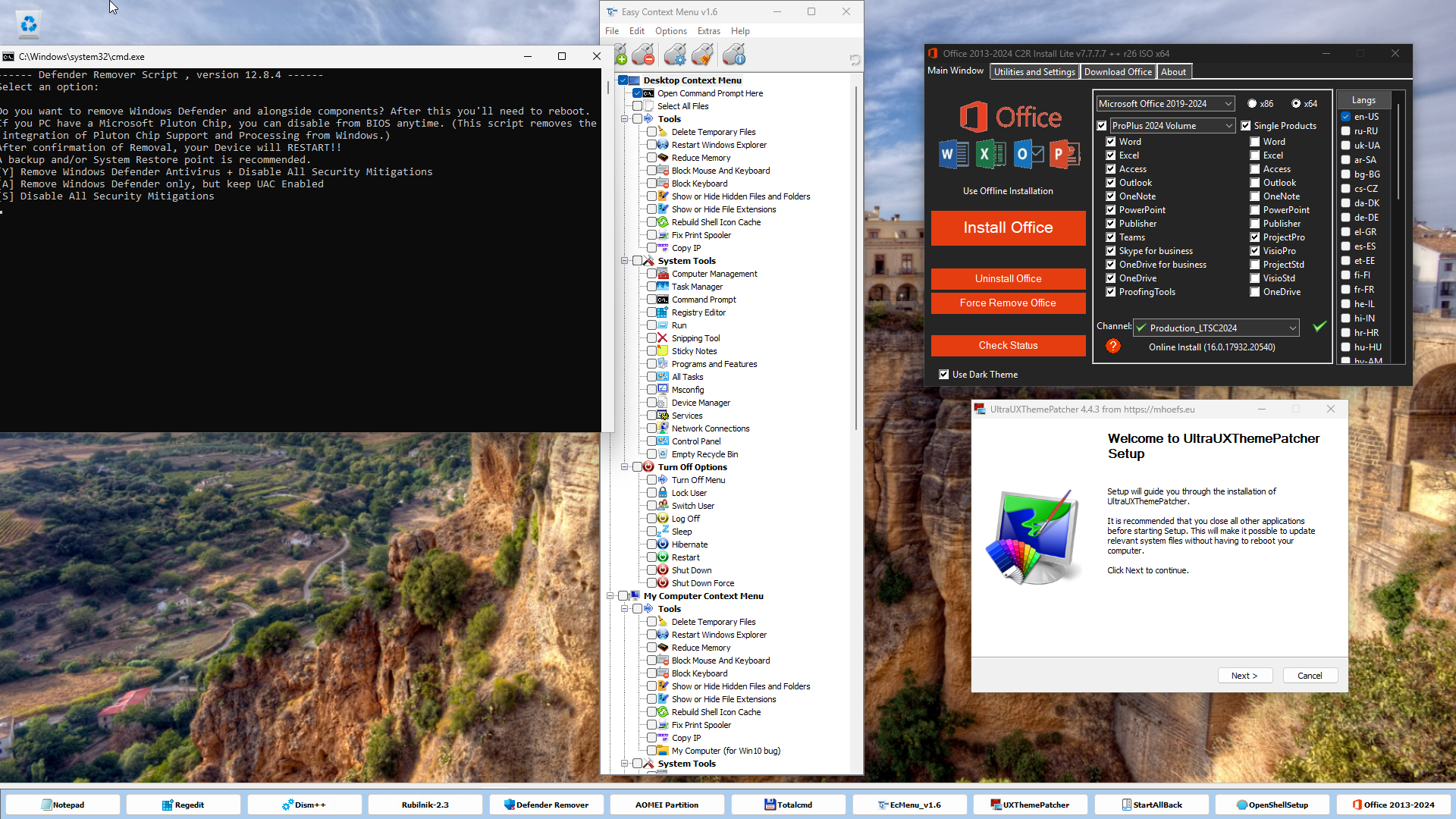Open Totalcmd from the taskbar
The height and width of the screenshot is (819, 1456).
(x=788, y=805)
